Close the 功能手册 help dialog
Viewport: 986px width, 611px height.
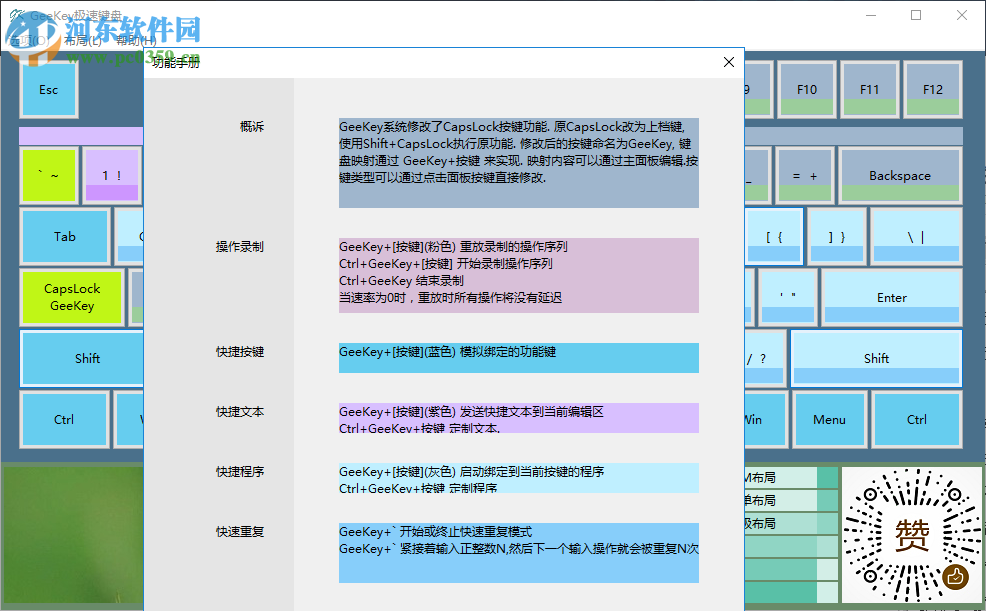(x=729, y=61)
